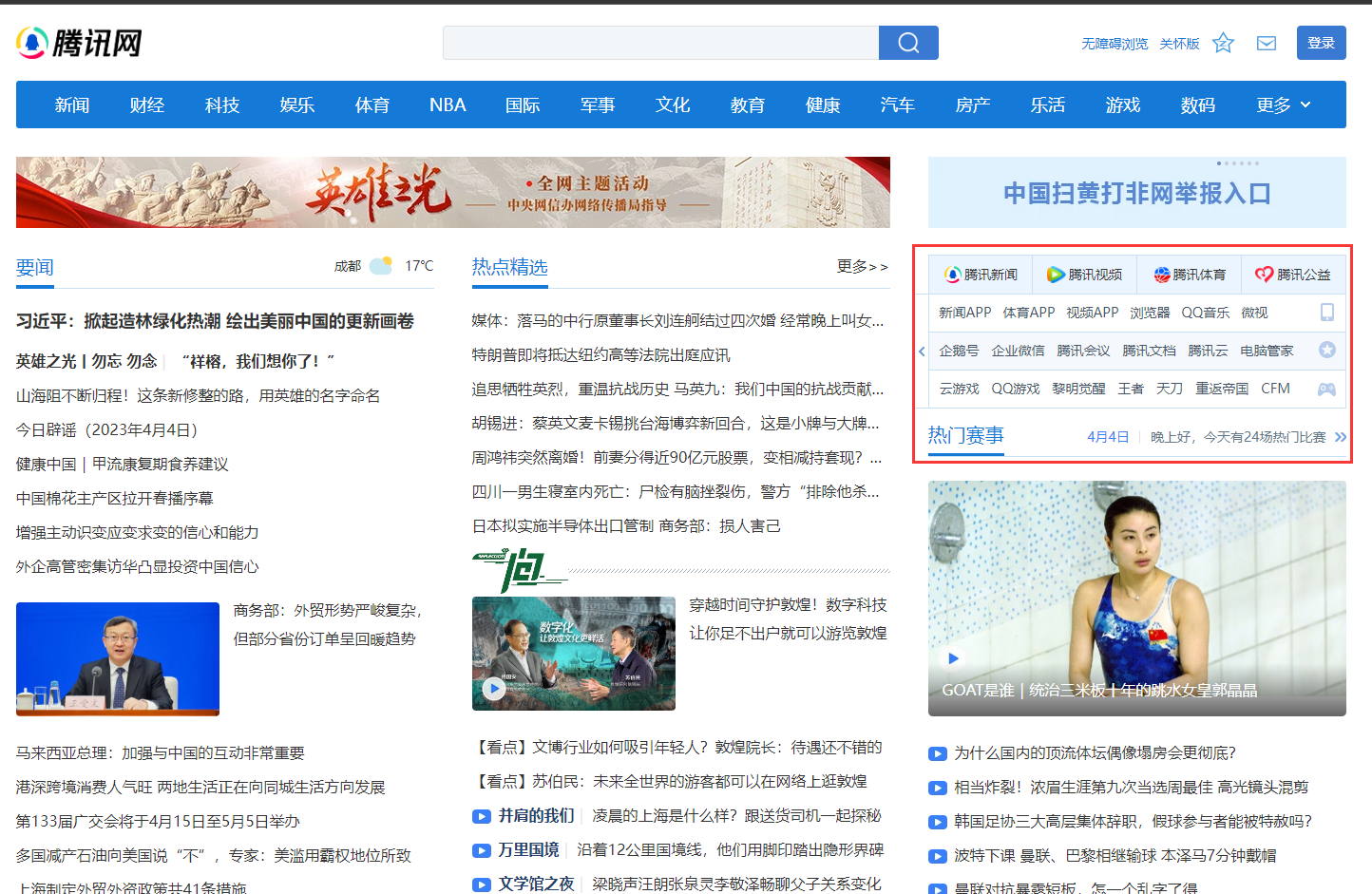Click the 腾讯体育 icon tab
1372x894 pixels.
click(1190, 275)
